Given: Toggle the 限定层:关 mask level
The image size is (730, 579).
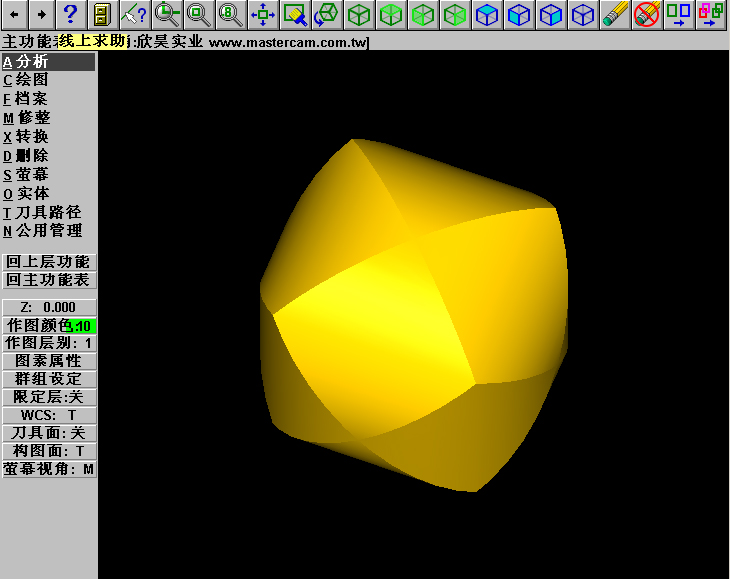Looking at the screenshot, I should pyautogui.click(x=49, y=397).
